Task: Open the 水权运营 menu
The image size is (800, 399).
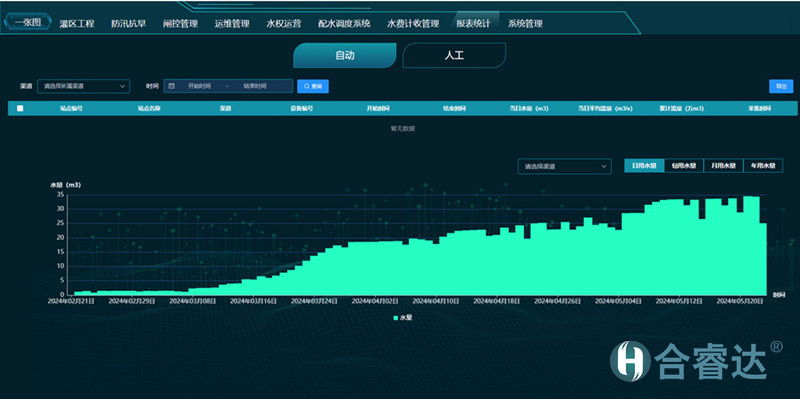Action: (x=284, y=23)
